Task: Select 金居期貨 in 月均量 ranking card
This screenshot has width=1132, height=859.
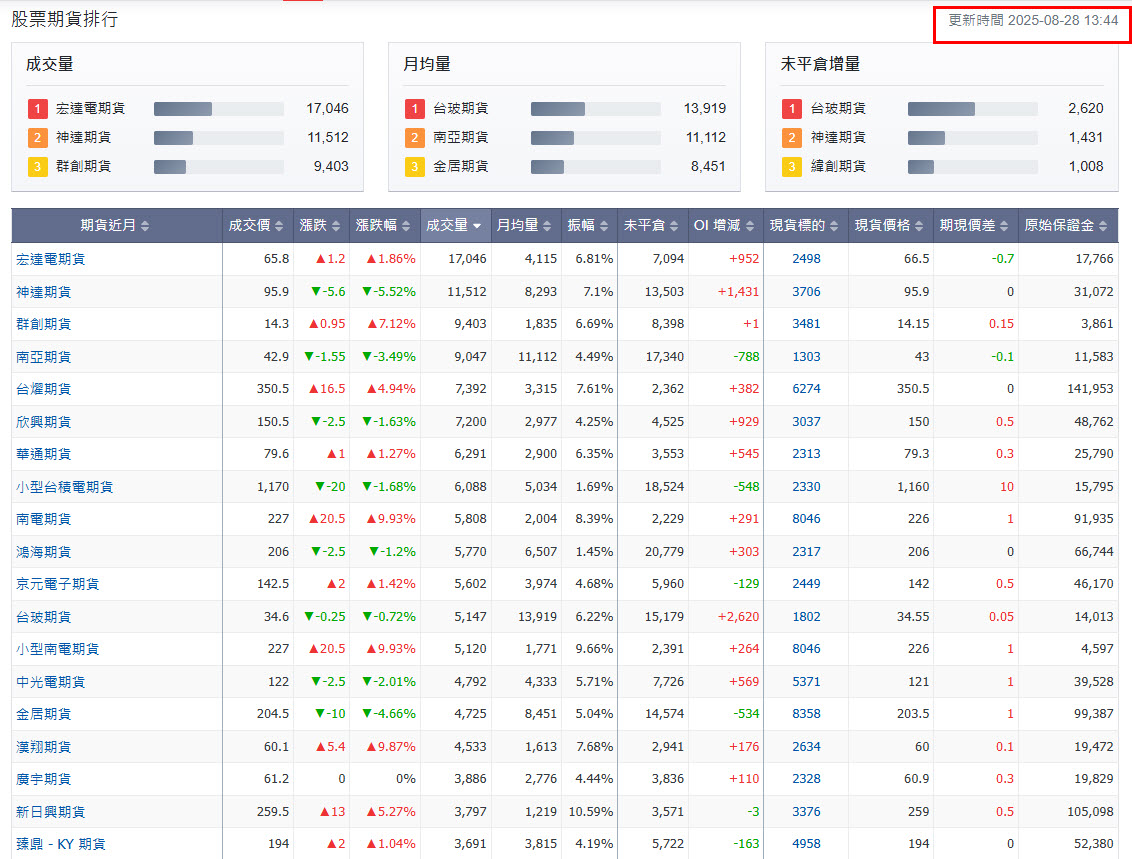Action: click(461, 166)
